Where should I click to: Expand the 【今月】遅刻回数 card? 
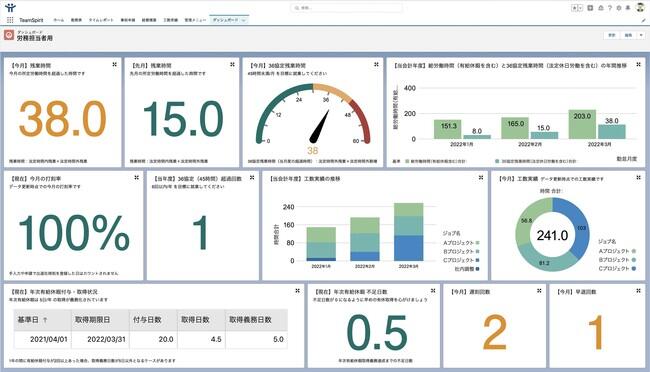click(x=539, y=291)
